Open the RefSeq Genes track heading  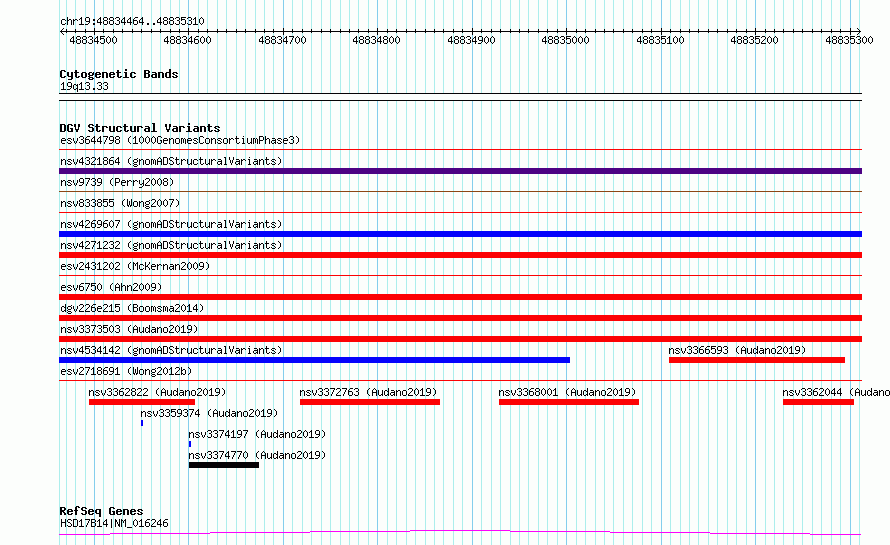pos(101,512)
